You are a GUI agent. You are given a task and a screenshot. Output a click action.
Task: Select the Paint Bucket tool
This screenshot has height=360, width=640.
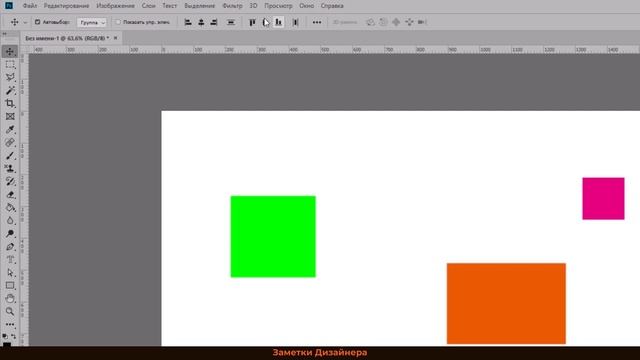point(10,207)
